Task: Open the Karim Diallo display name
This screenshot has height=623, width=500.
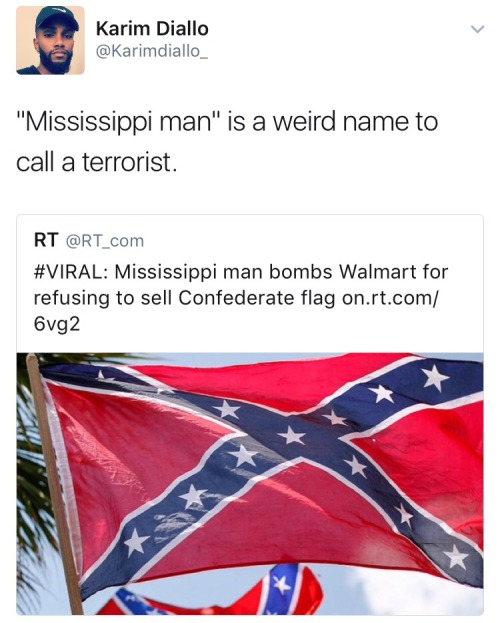Action: 152,29
